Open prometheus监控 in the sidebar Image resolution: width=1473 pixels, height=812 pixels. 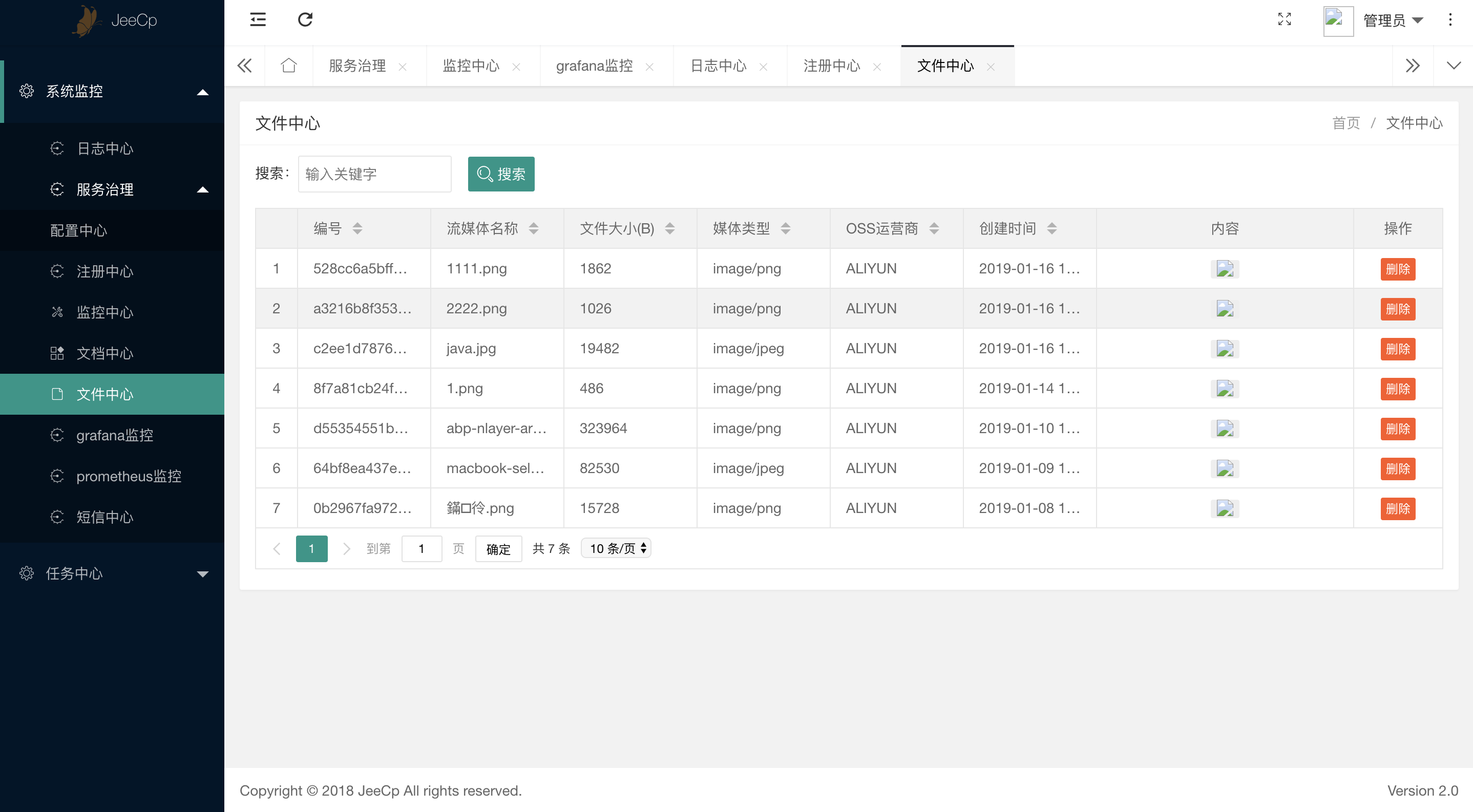coord(128,476)
